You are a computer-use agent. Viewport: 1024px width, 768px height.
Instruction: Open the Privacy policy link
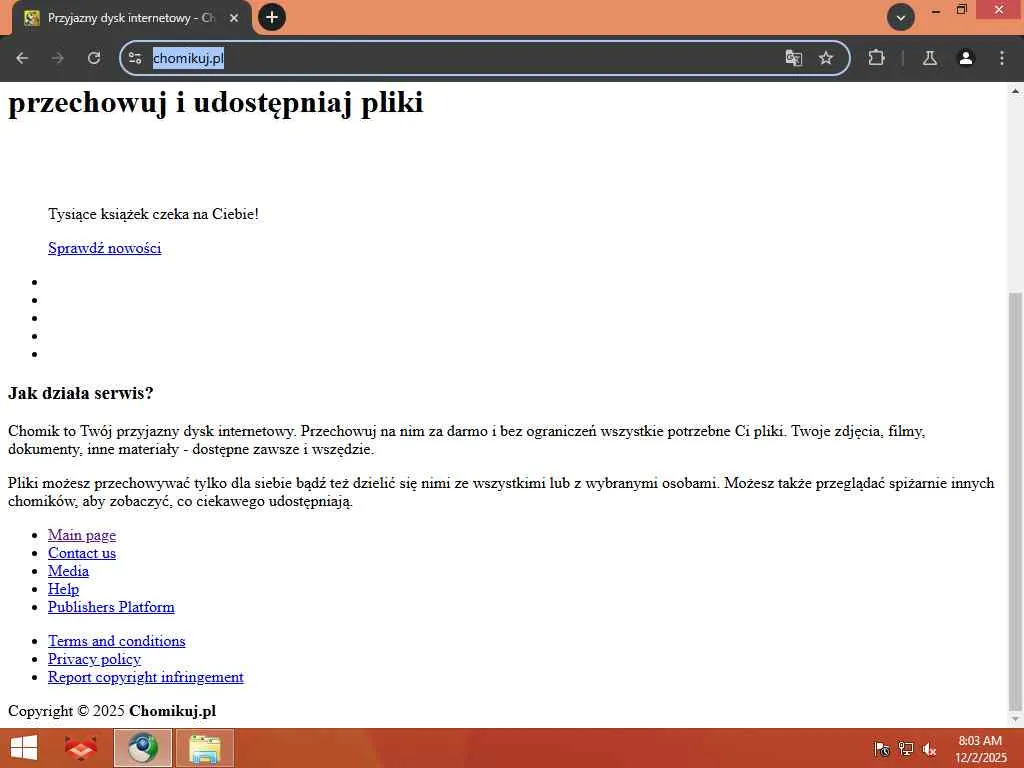click(94, 659)
